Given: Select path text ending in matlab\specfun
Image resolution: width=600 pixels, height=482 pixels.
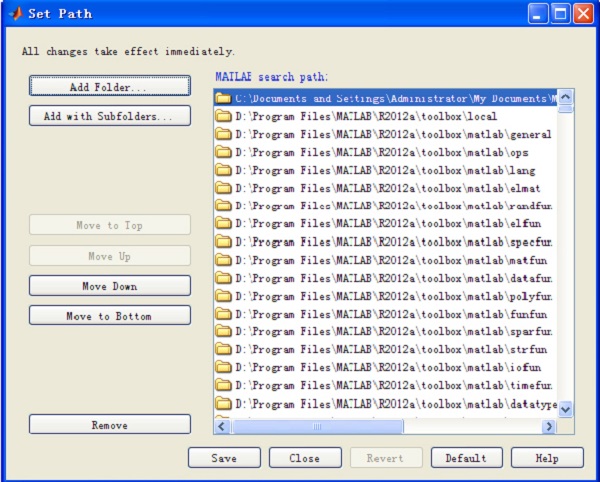Looking at the screenshot, I should pyautogui.click(x=394, y=242).
